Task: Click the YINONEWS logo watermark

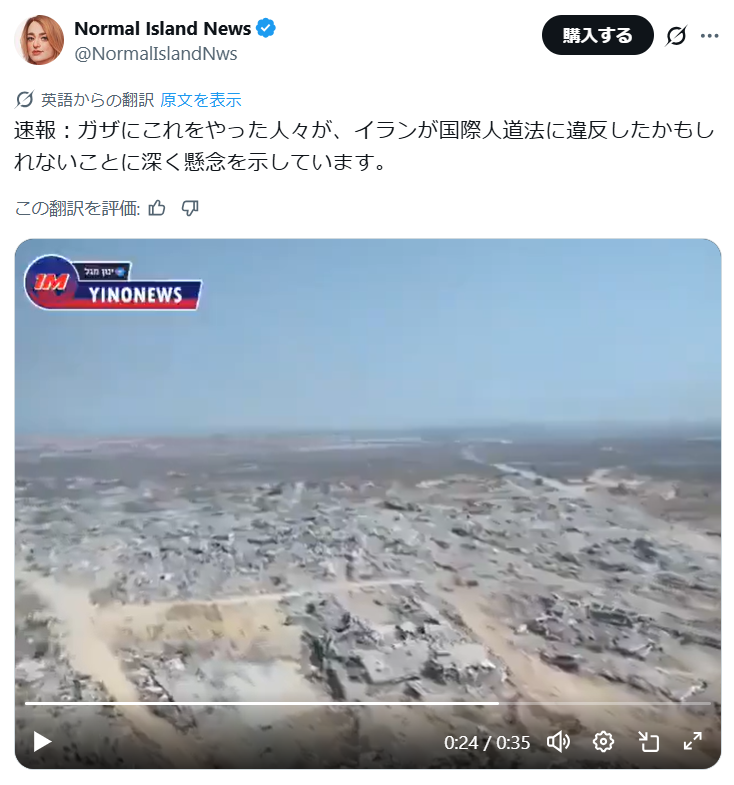Action: pos(113,283)
